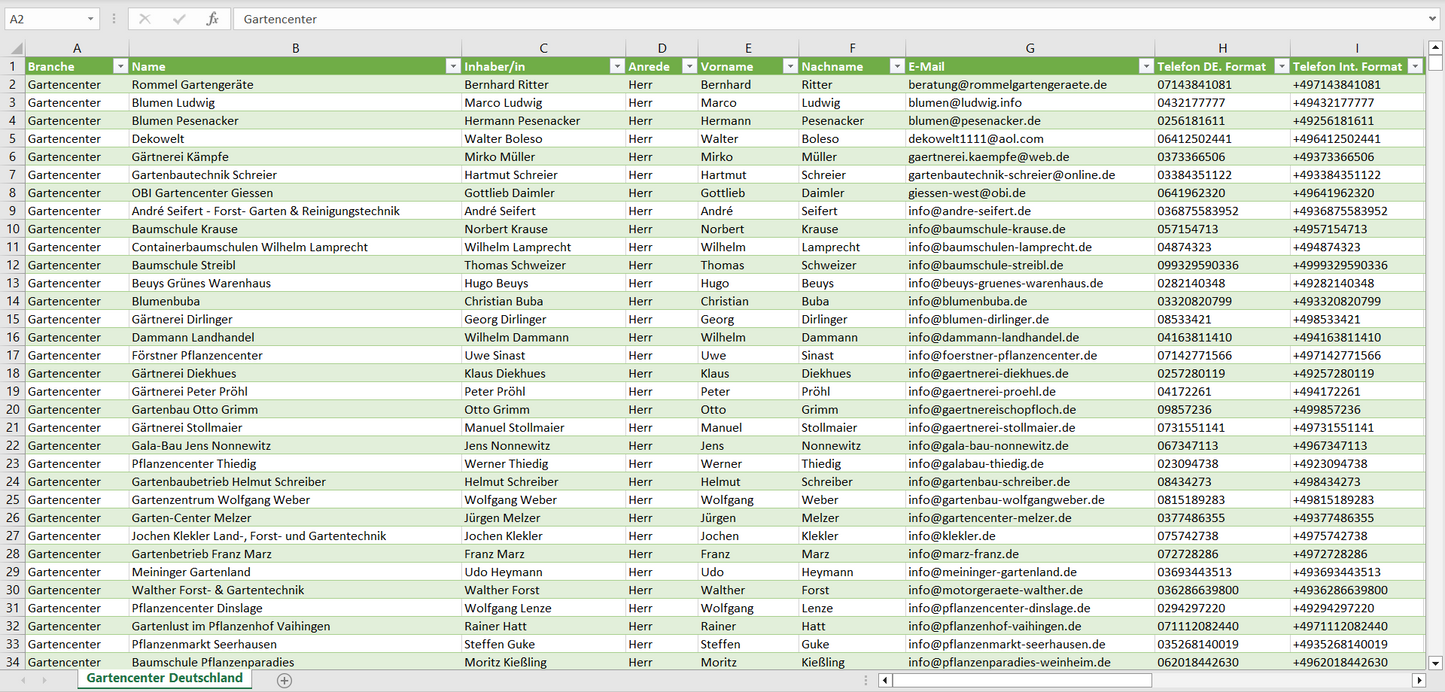Click the horizontal scrollbar thumb
The image size is (1445, 692).
pos(1020,680)
